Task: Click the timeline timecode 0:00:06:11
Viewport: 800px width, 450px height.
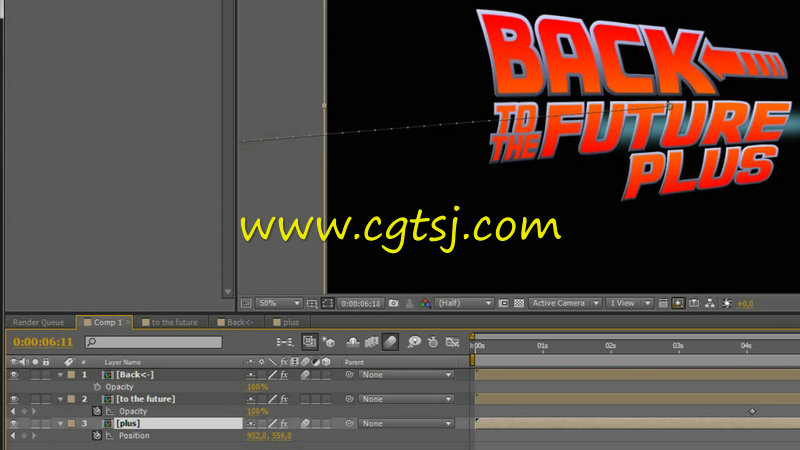Action: click(43, 342)
